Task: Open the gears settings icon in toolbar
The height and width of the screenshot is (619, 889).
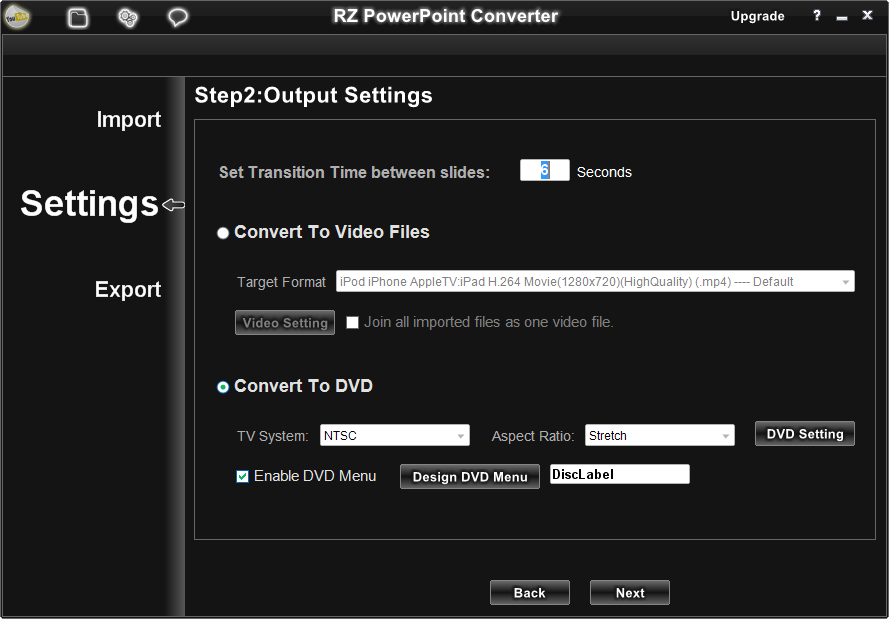Action: point(128,17)
